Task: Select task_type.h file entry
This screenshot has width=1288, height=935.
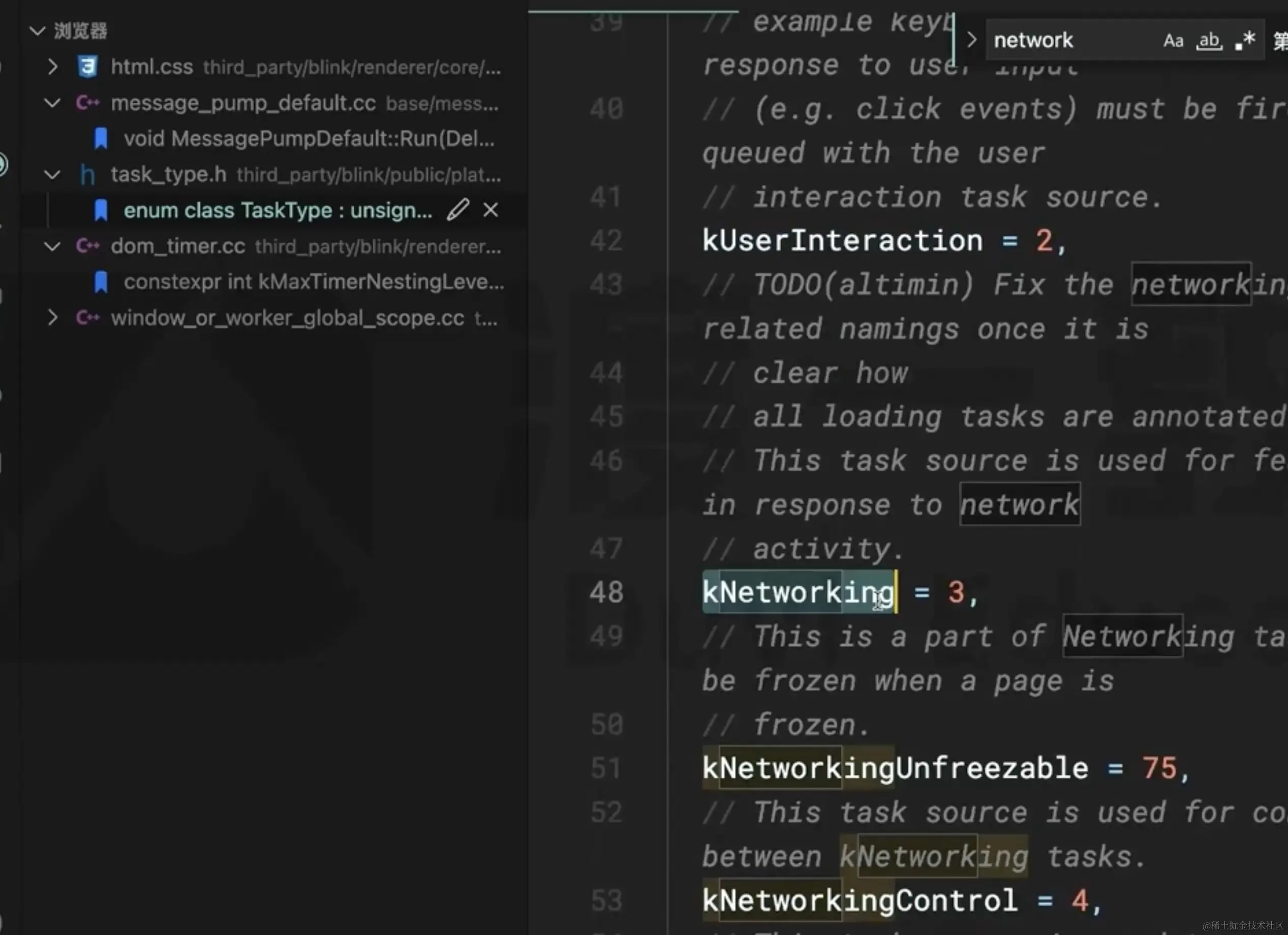Action: 169,175
